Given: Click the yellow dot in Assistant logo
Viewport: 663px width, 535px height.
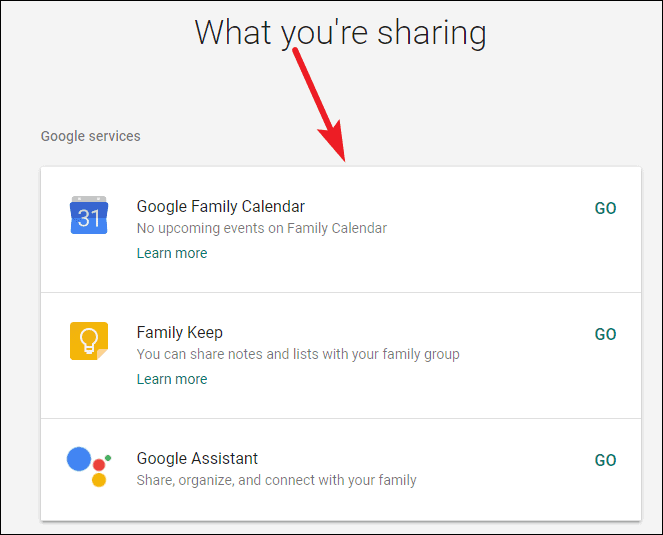Looking at the screenshot, I should [99, 480].
